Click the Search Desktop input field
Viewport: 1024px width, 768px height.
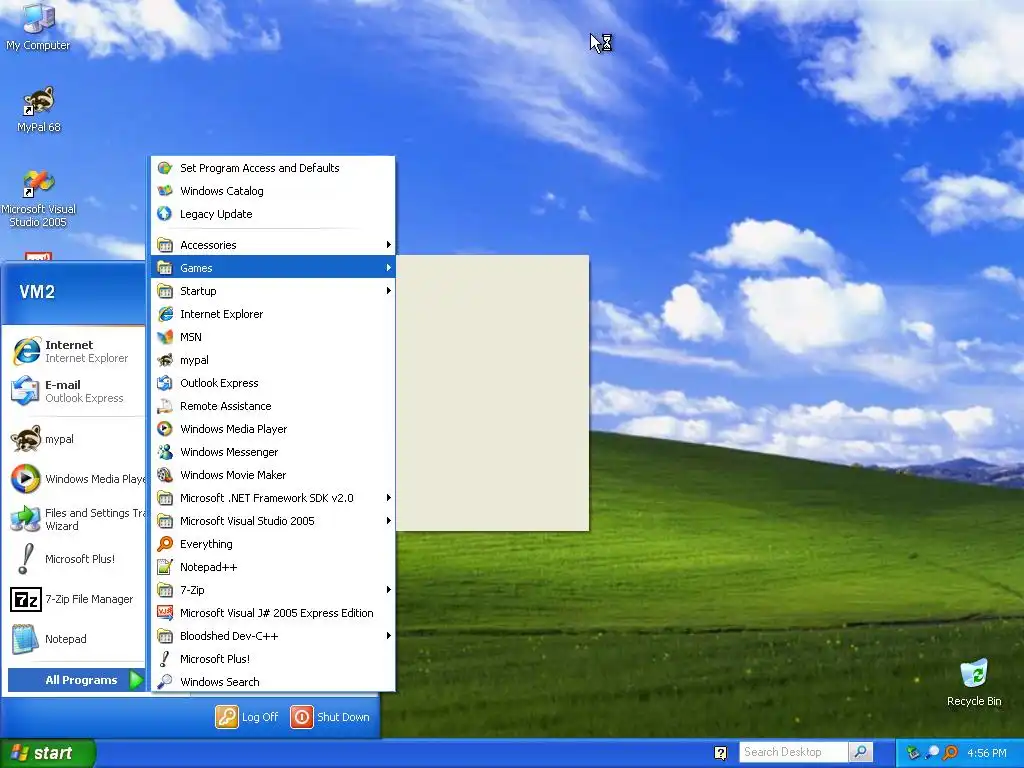pyautogui.click(x=793, y=752)
